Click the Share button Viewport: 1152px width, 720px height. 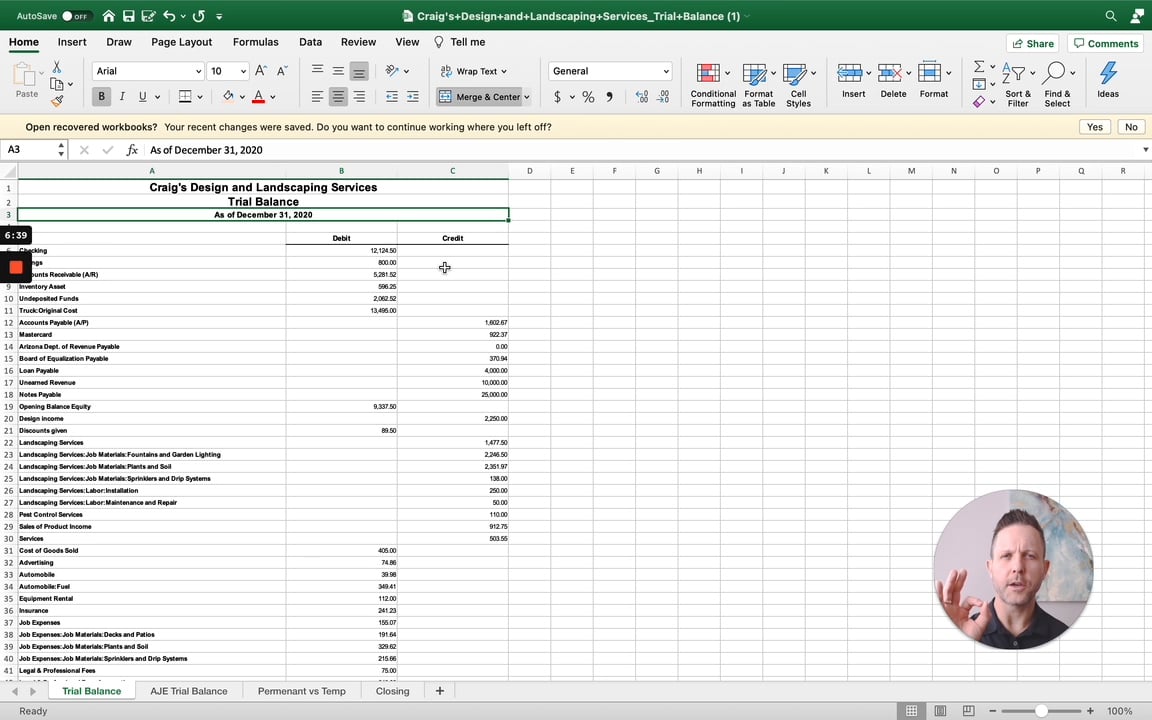coord(1033,43)
